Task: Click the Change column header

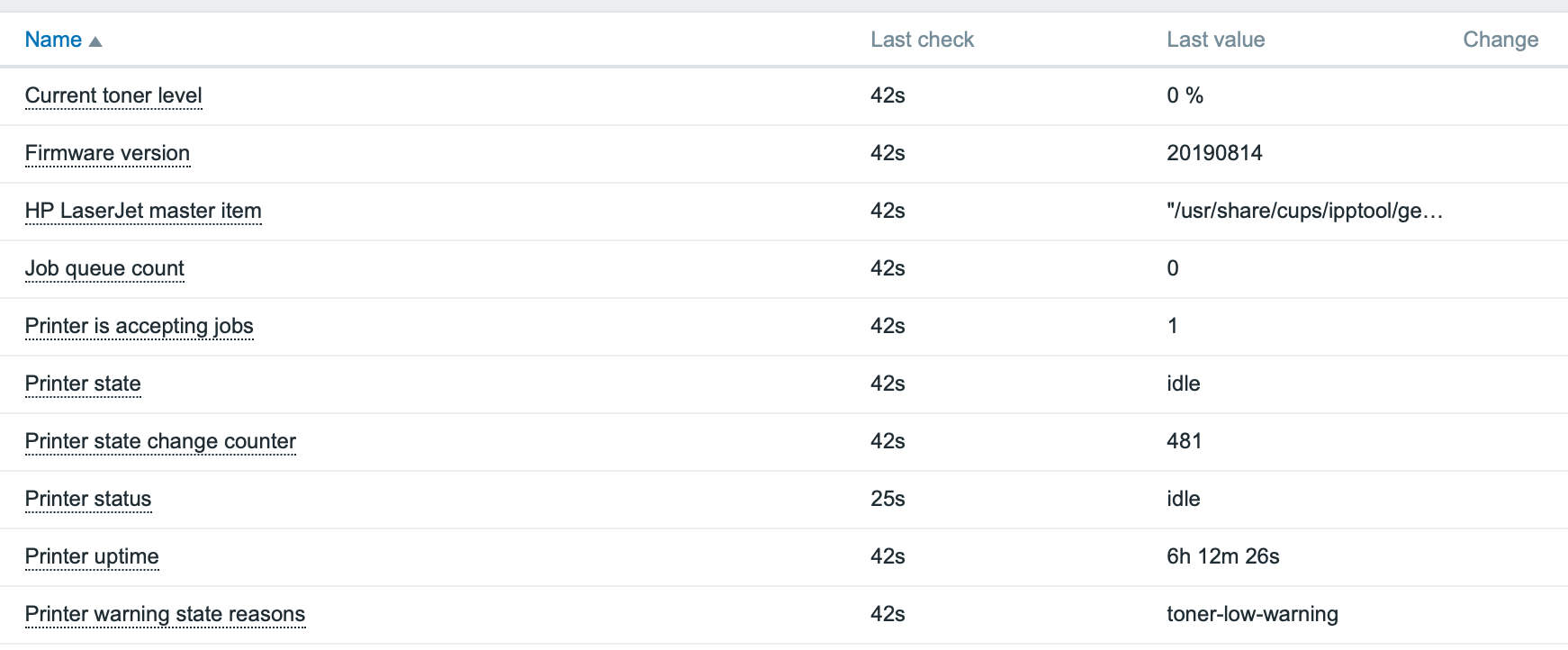Action: coord(1500,40)
